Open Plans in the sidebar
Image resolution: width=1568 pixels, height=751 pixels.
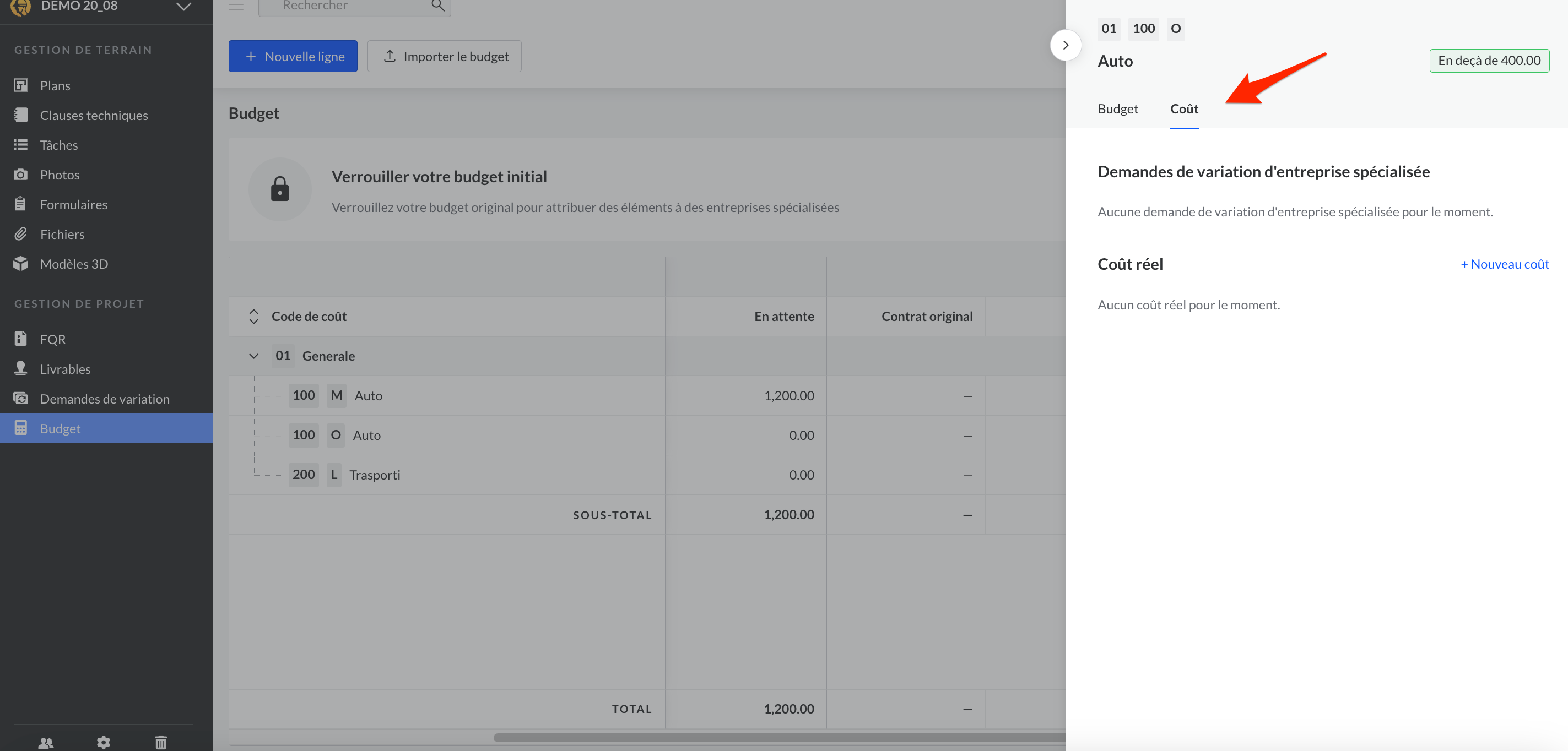[55, 86]
